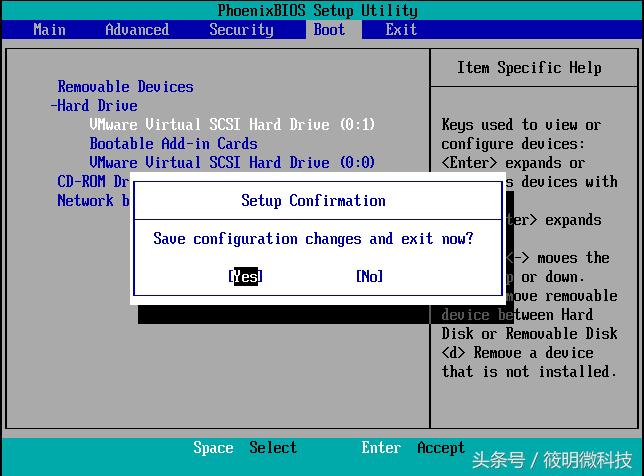Select VMware Virtual SCSI Hard Drive (0:0)
The height and width of the screenshot is (476, 644).
232,162
